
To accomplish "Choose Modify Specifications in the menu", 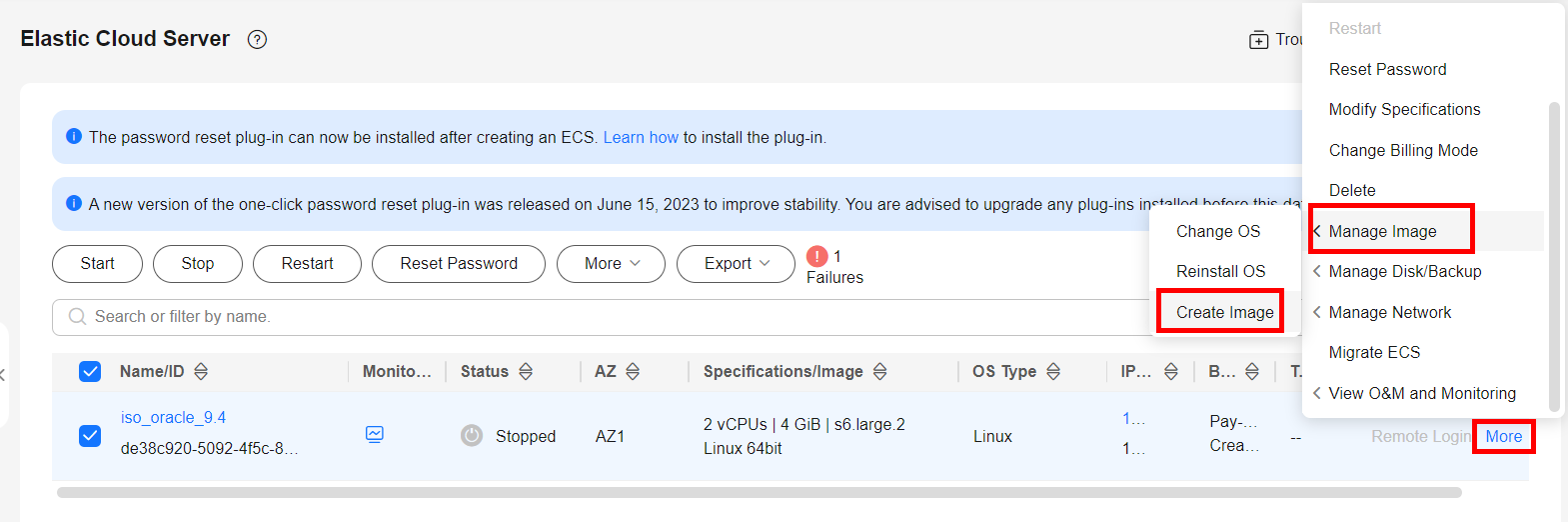I will tap(1404, 110).
